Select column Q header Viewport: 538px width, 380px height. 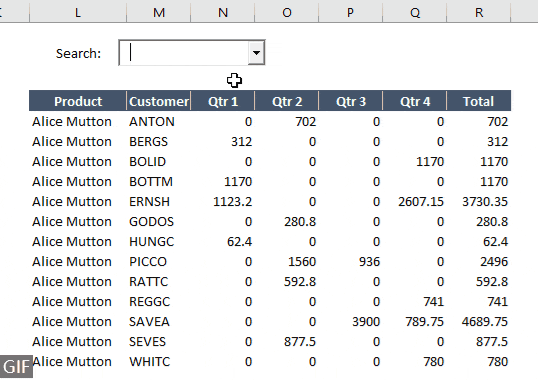point(414,12)
